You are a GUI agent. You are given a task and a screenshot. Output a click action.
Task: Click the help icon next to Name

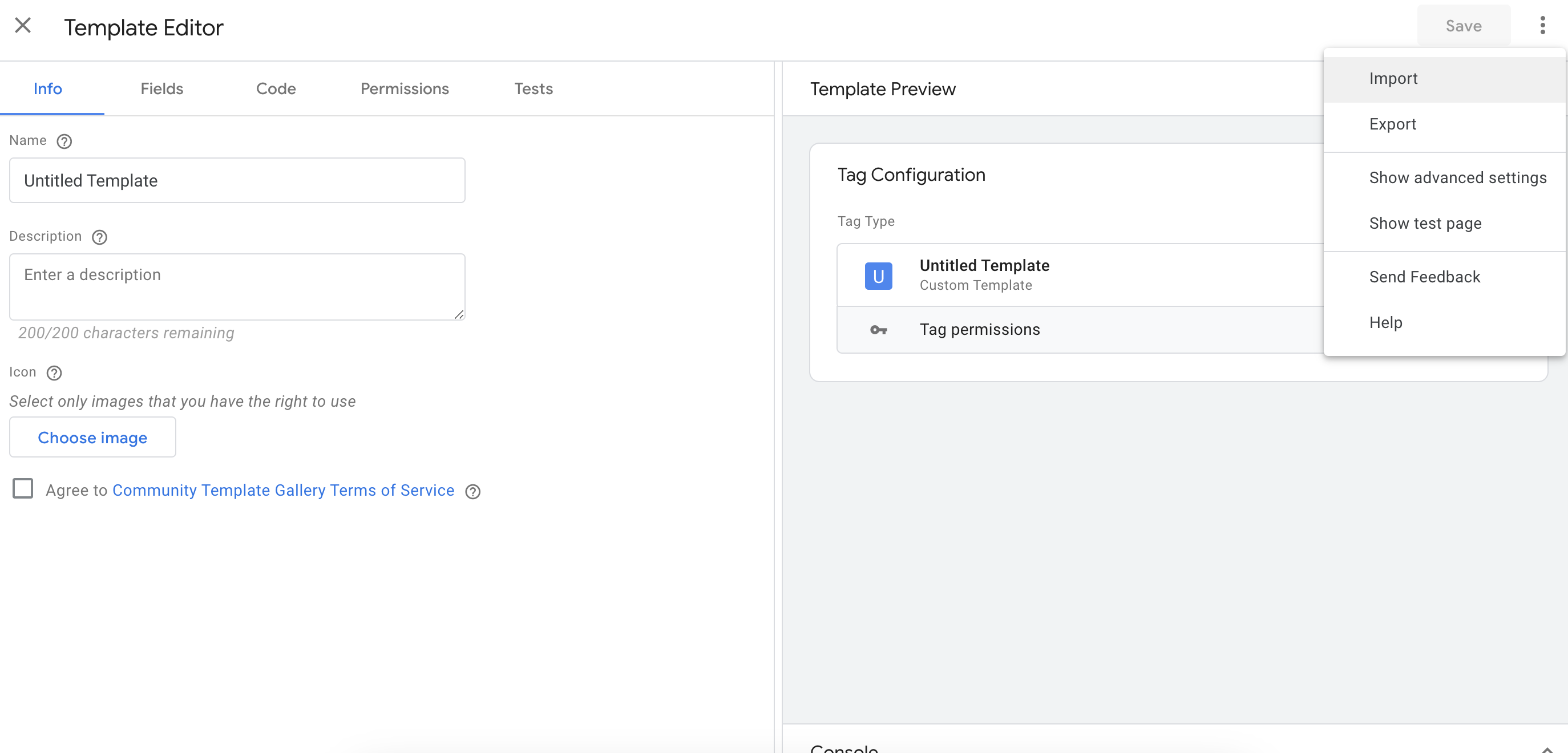[64, 141]
